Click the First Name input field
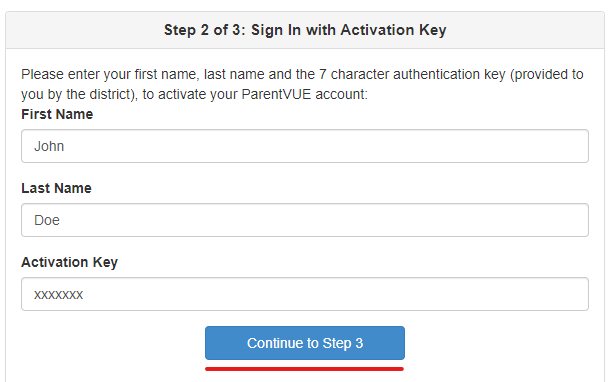 point(305,146)
